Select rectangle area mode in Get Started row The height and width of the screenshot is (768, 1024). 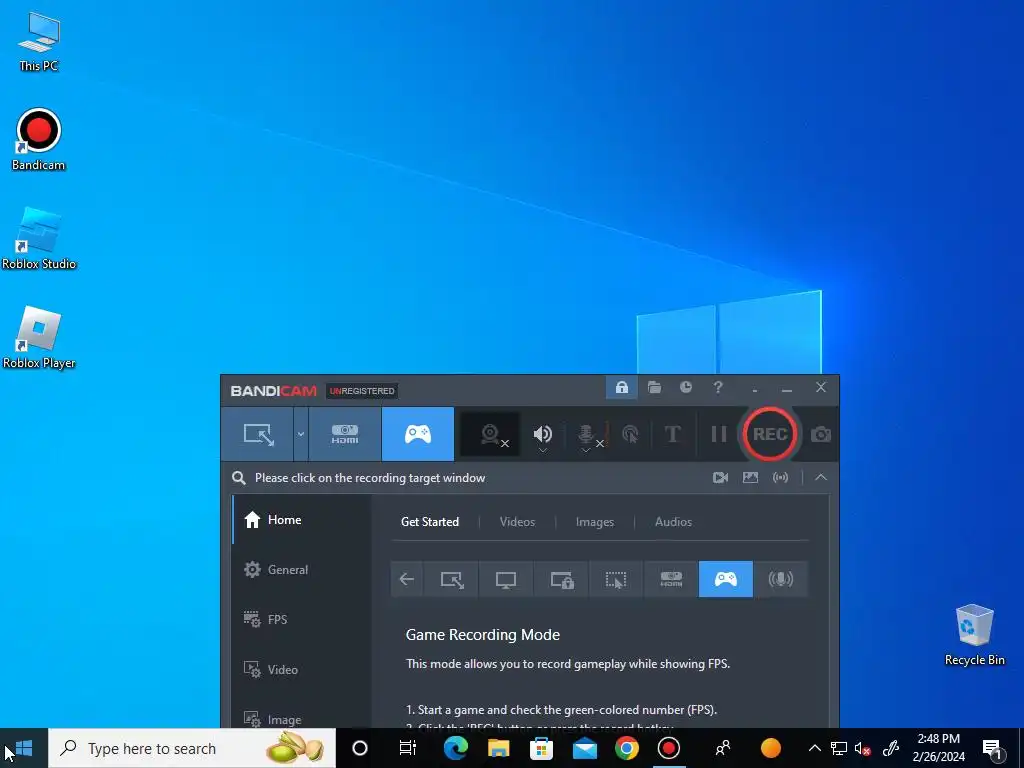click(451, 579)
